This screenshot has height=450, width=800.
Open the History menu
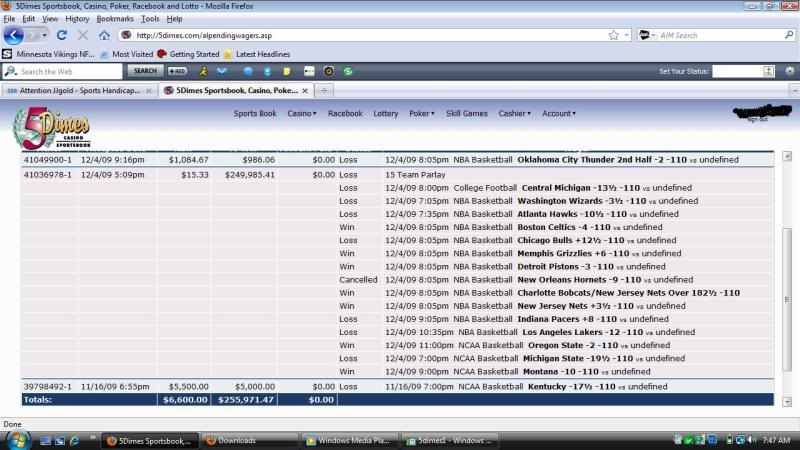(77, 19)
